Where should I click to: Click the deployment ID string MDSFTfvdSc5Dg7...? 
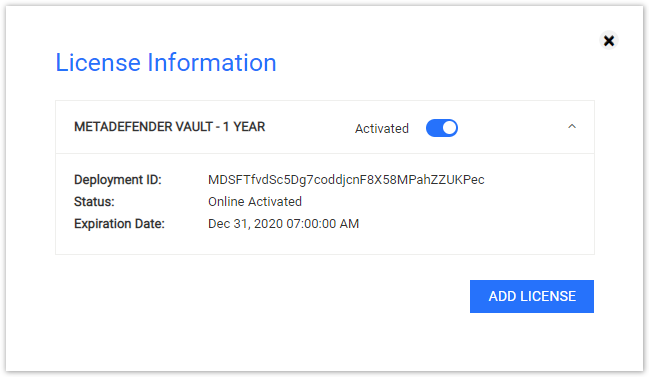pyautogui.click(x=346, y=180)
